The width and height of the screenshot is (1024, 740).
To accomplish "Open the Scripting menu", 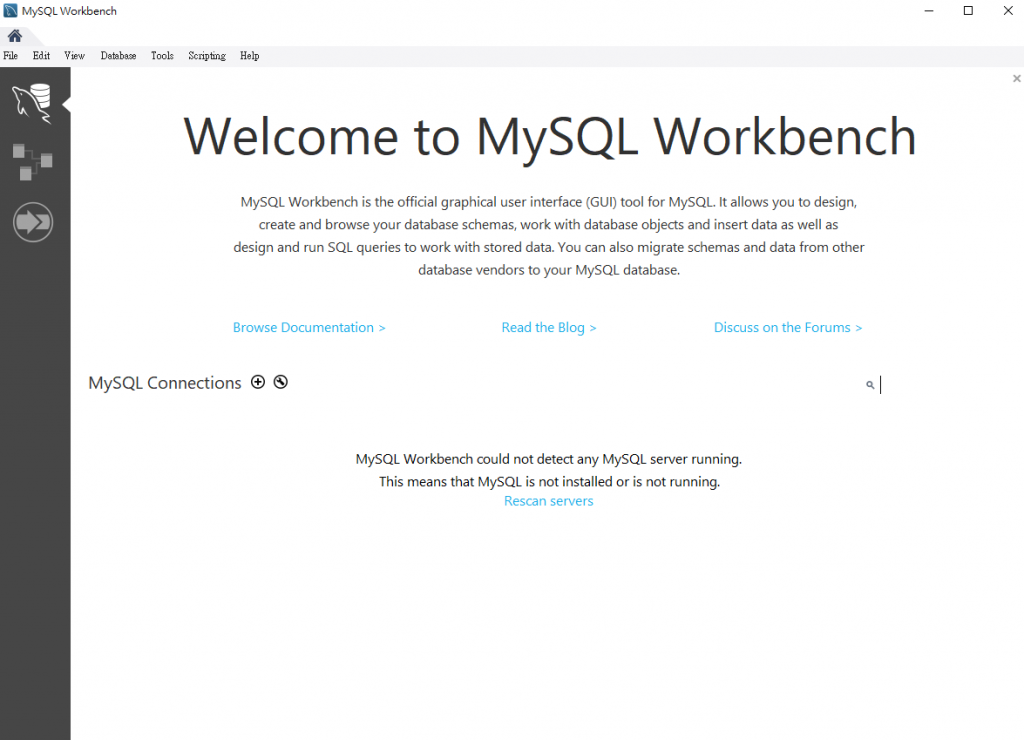I will (x=207, y=56).
